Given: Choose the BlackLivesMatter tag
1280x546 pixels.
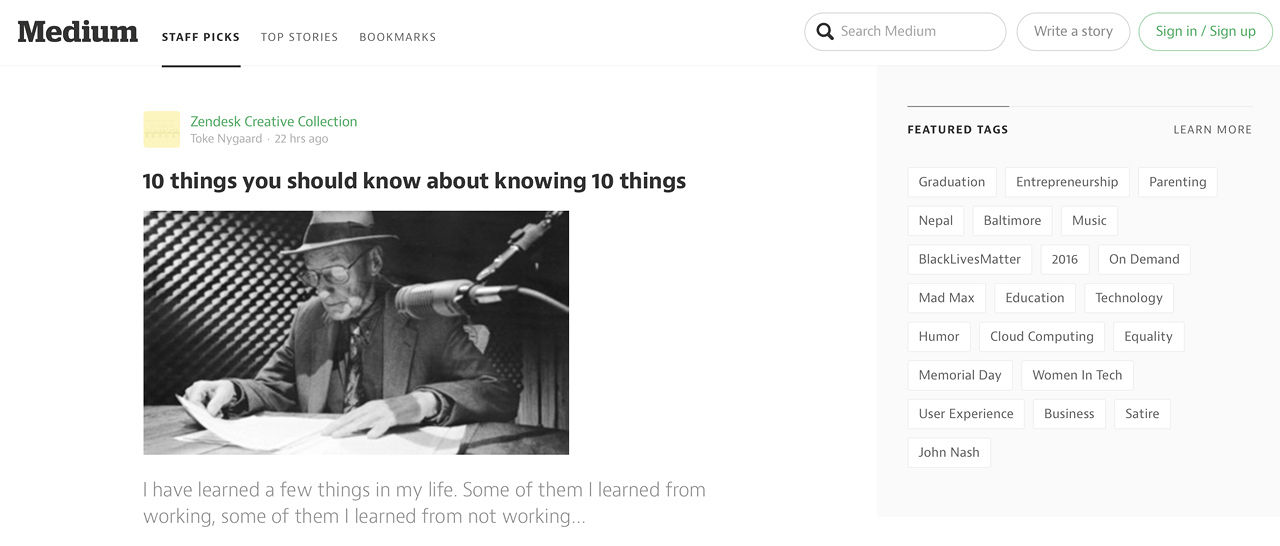Looking at the screenshot, I should [969, 259].
